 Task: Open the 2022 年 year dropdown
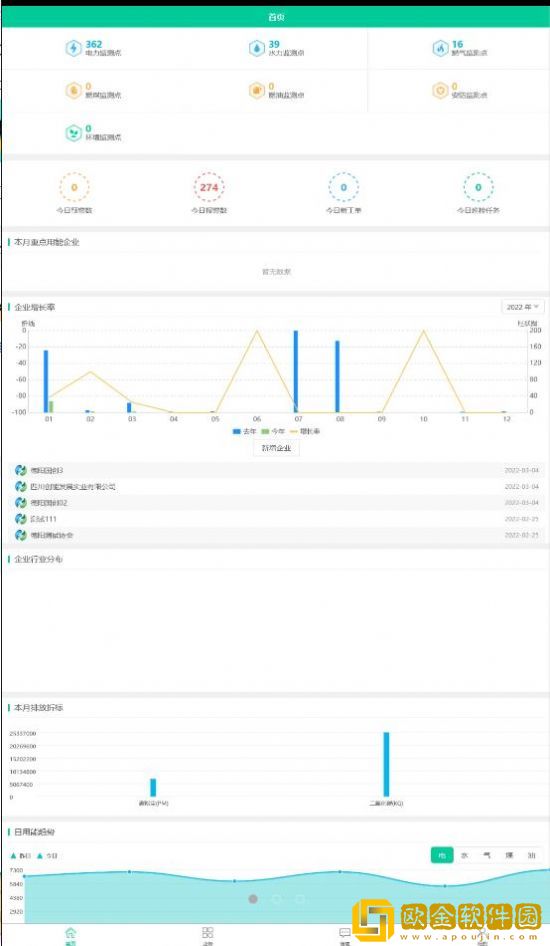click(522, 307)
